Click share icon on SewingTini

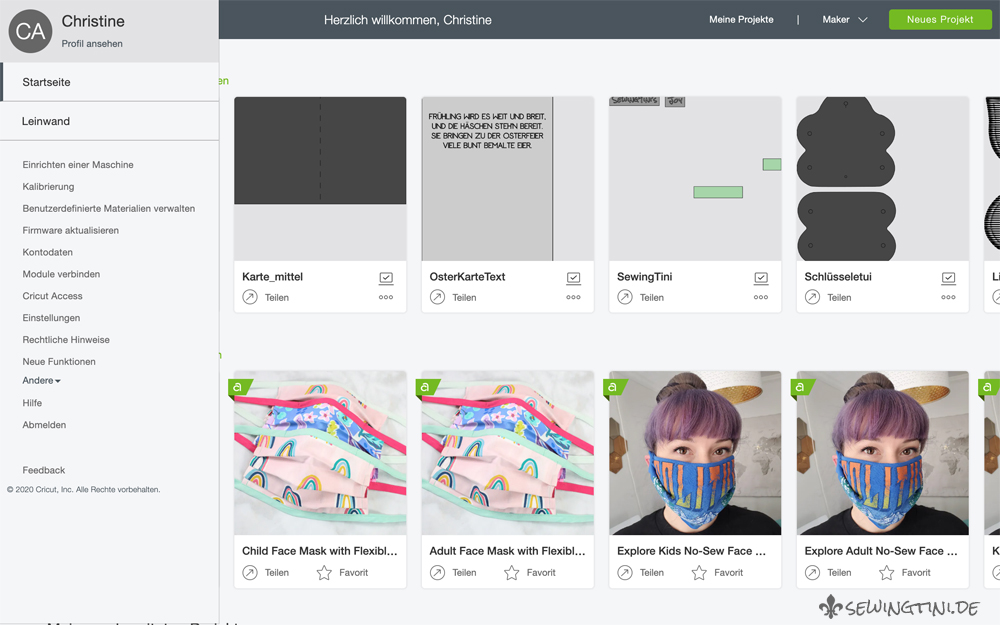625,297
